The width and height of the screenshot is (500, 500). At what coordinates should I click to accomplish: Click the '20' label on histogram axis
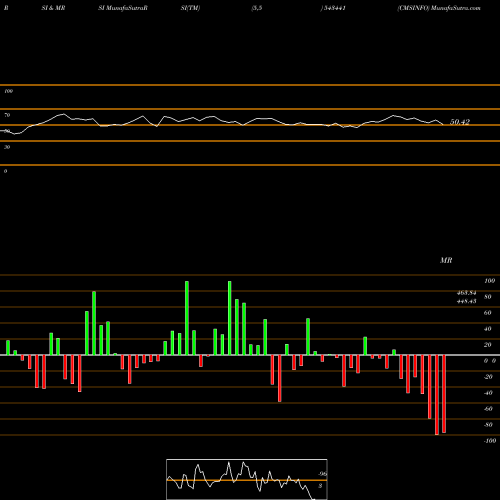click(487, 345)
